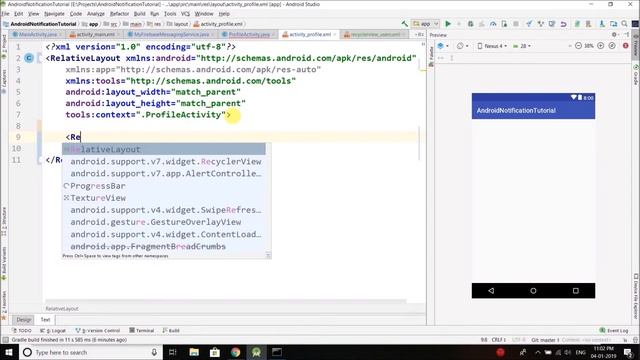Click CRLF line separator status widget
The width and height of the screenshot is (640, 360).
tap(499, 340)
